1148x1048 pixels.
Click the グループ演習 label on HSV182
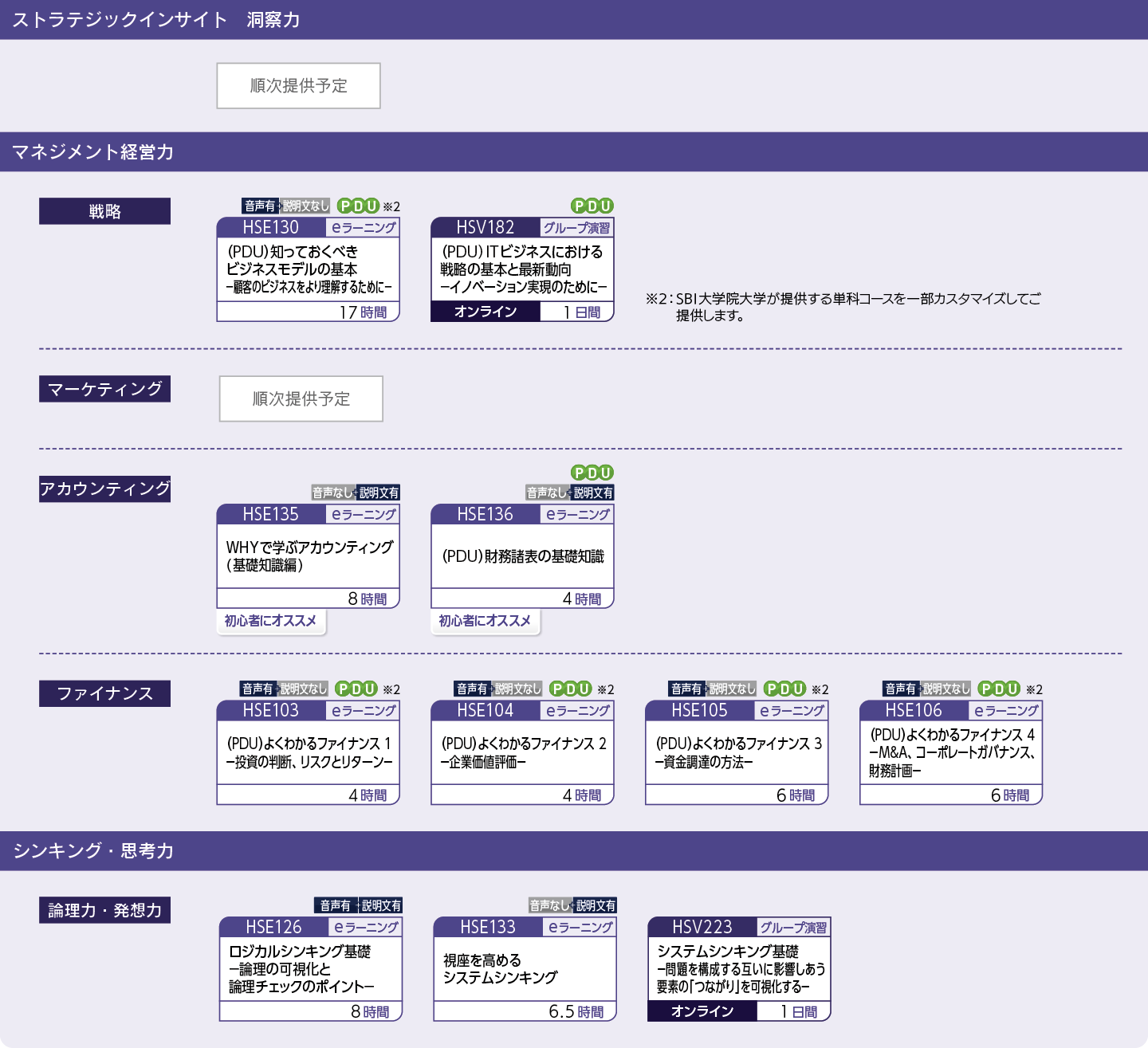pyautogui.click(x=576, y=227)
